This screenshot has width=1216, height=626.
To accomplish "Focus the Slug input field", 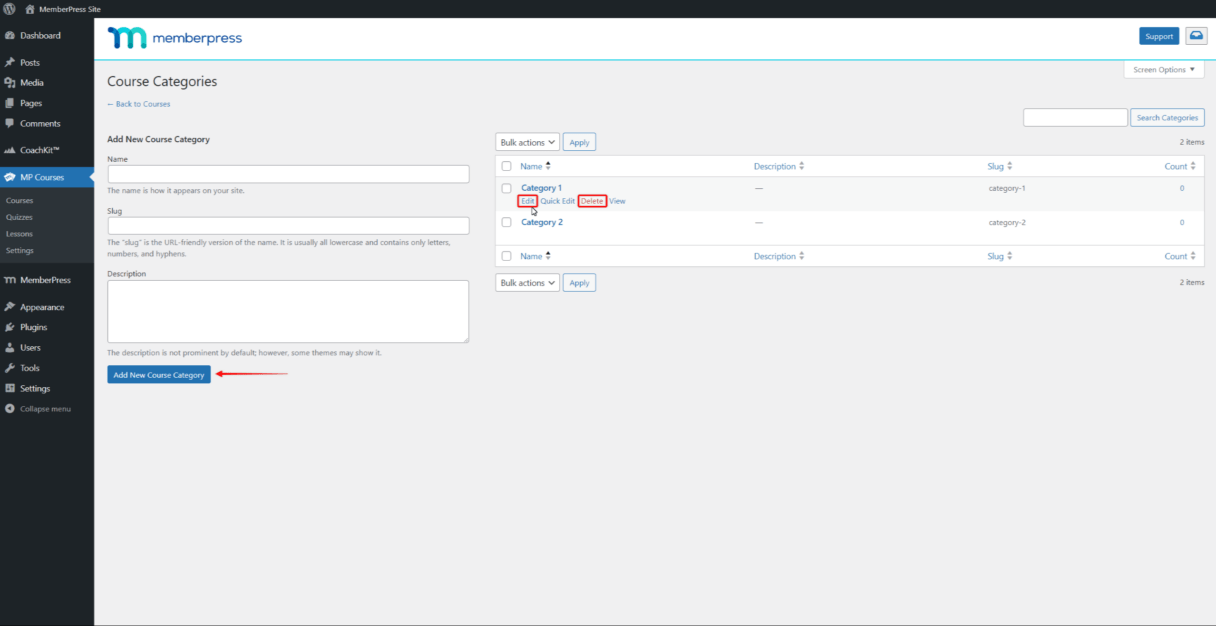I will (288, 225).
